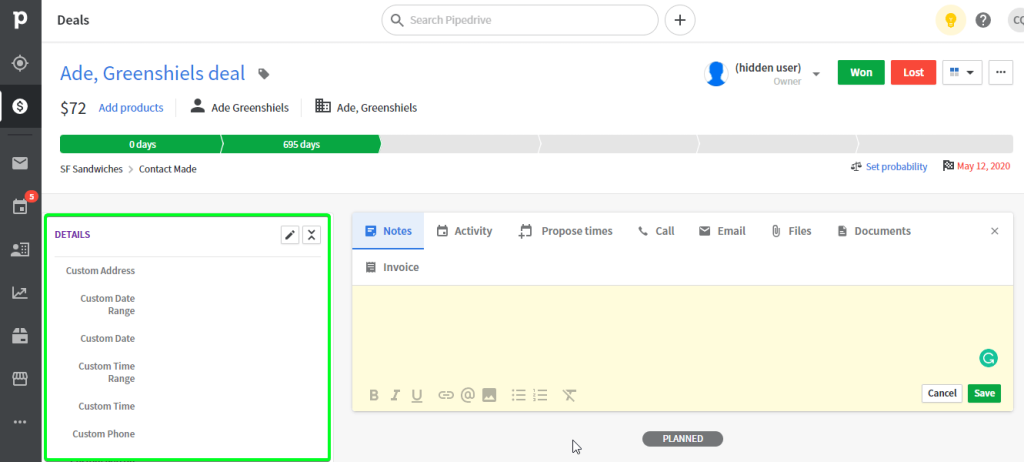Select the 0 days pipeline stage
The width and height of the screenshot is (1024, 462).
[140, 144]
